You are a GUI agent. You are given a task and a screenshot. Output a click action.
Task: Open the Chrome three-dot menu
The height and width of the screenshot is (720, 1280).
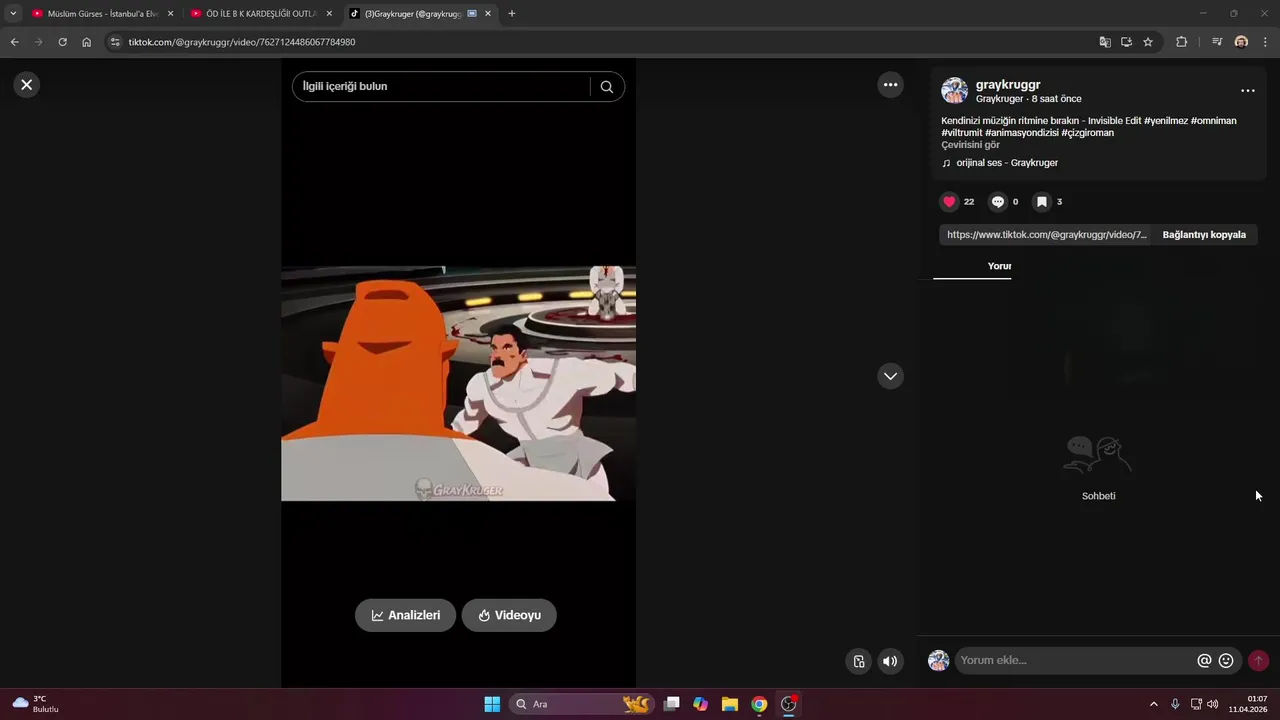click(x=1265, y=42)
